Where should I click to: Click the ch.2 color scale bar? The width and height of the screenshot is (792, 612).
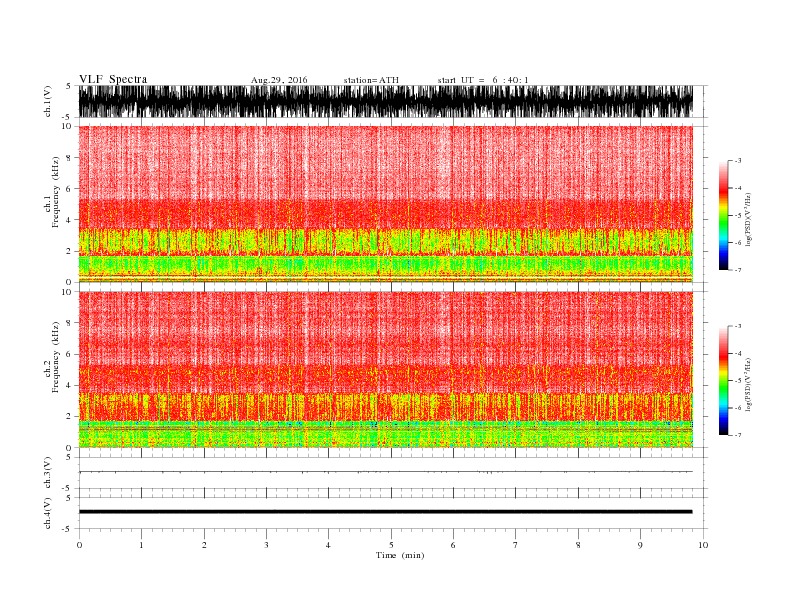pos(723,380)
